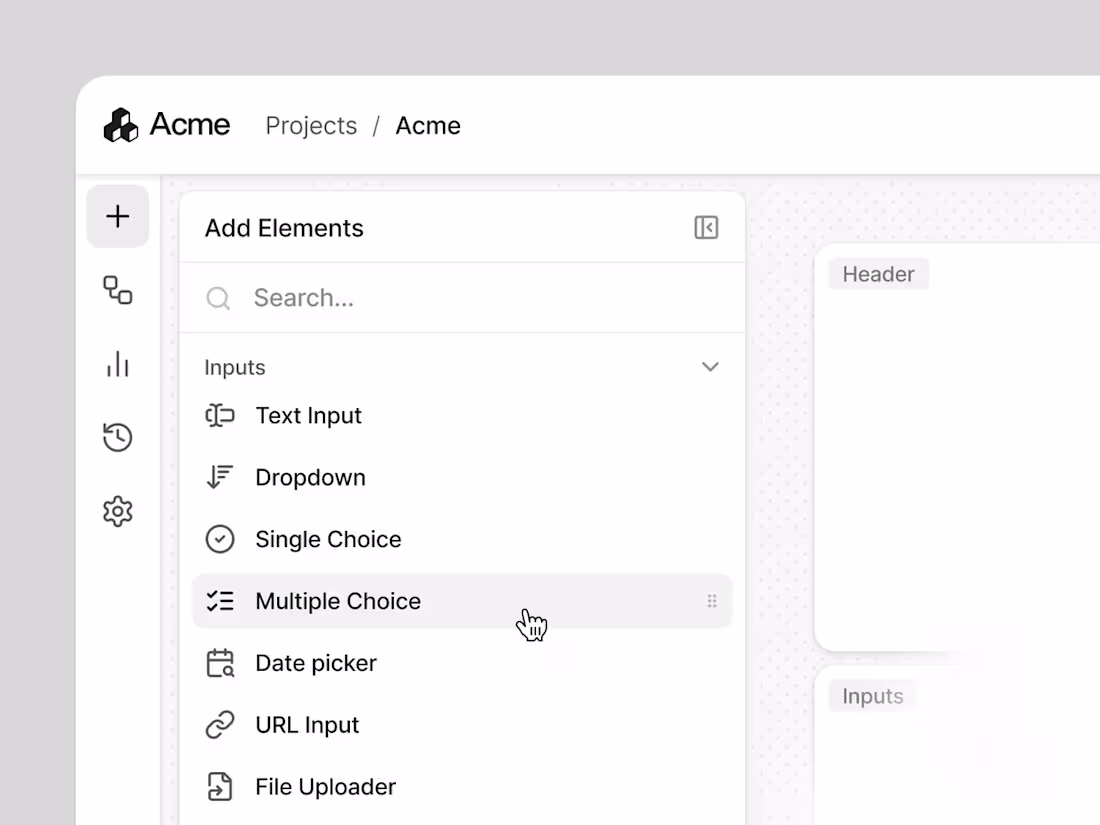The image size is (1100, 825).
Task: Click the URL Input link icon
Action: pyautogui.click(x=220, y=724)
